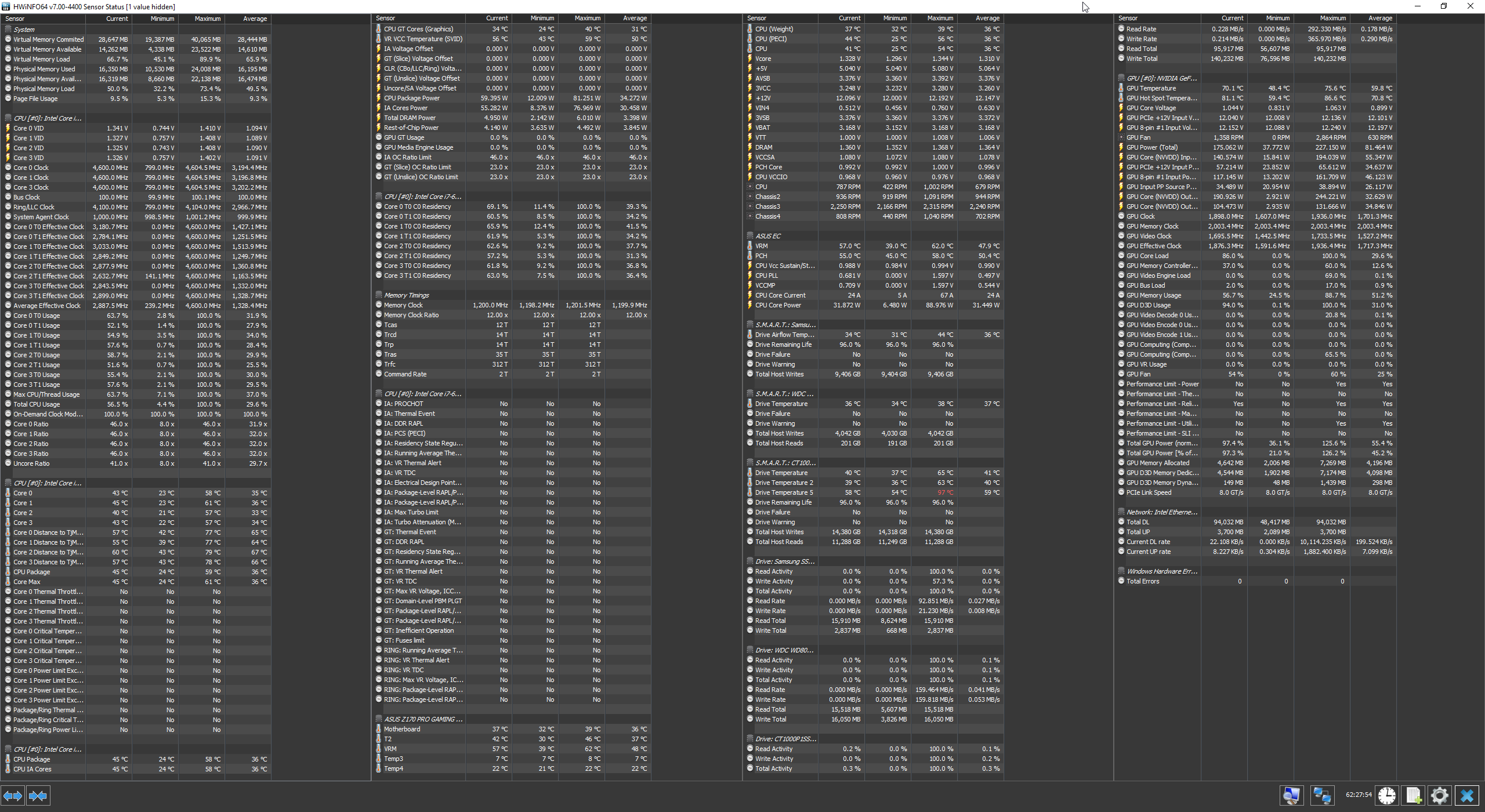The image size is (1485, 812).
Task: Collapse the Memory Timings group header
Action: click(406, 295)
